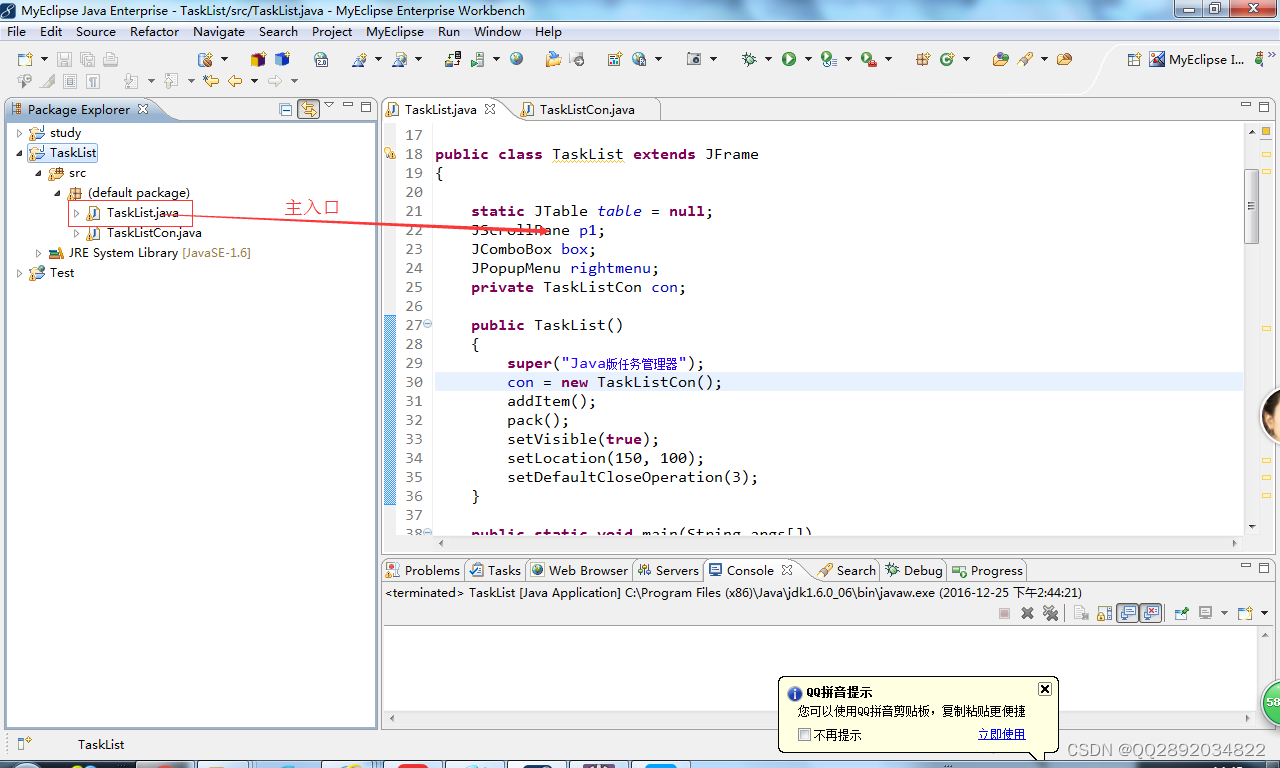Viewport: 1280px width, 768px height.
Task: Click the New file toolbar icon
Action: tap(24, 60)
